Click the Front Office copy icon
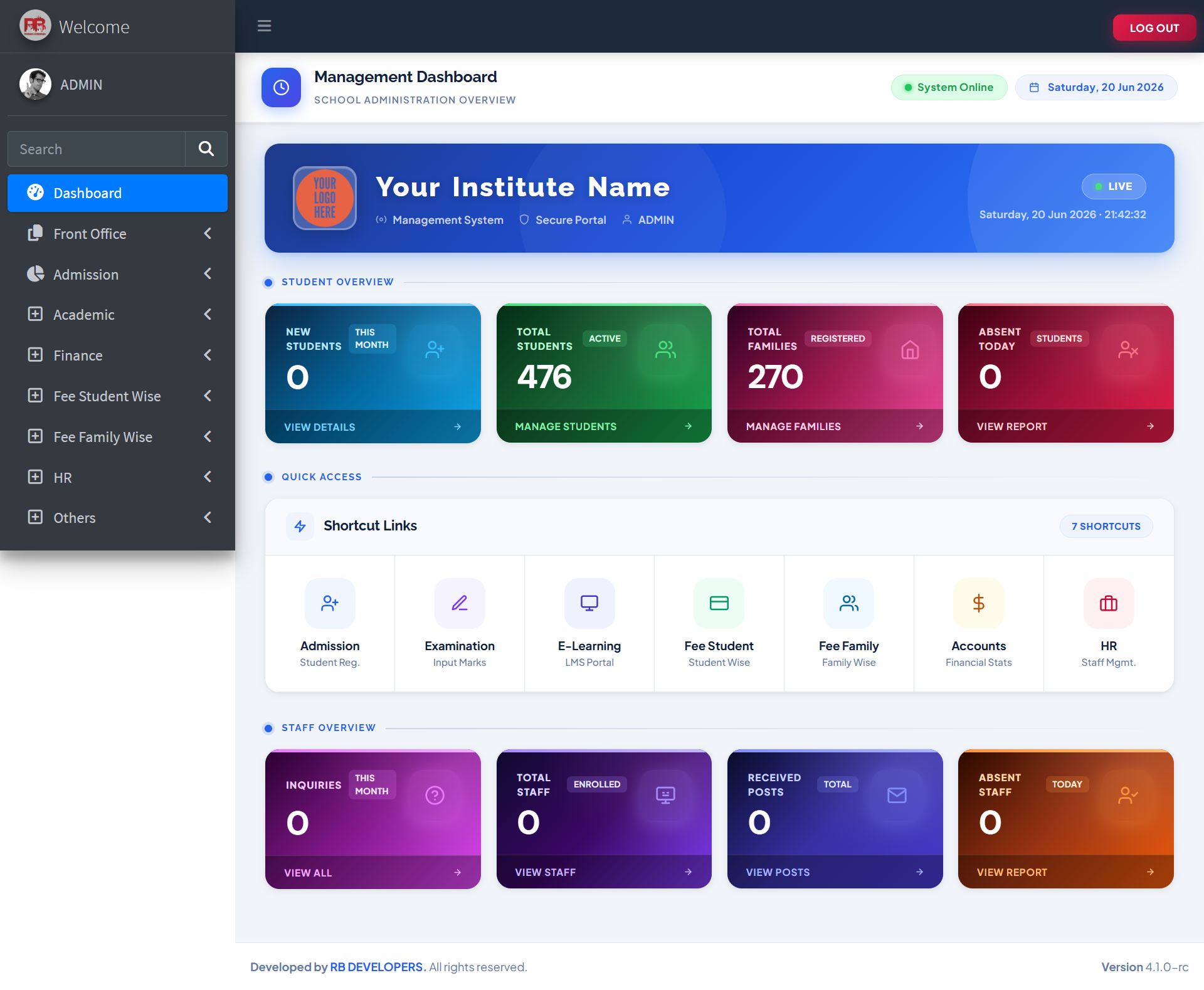 pyautogui.click(x=35, y=233)
